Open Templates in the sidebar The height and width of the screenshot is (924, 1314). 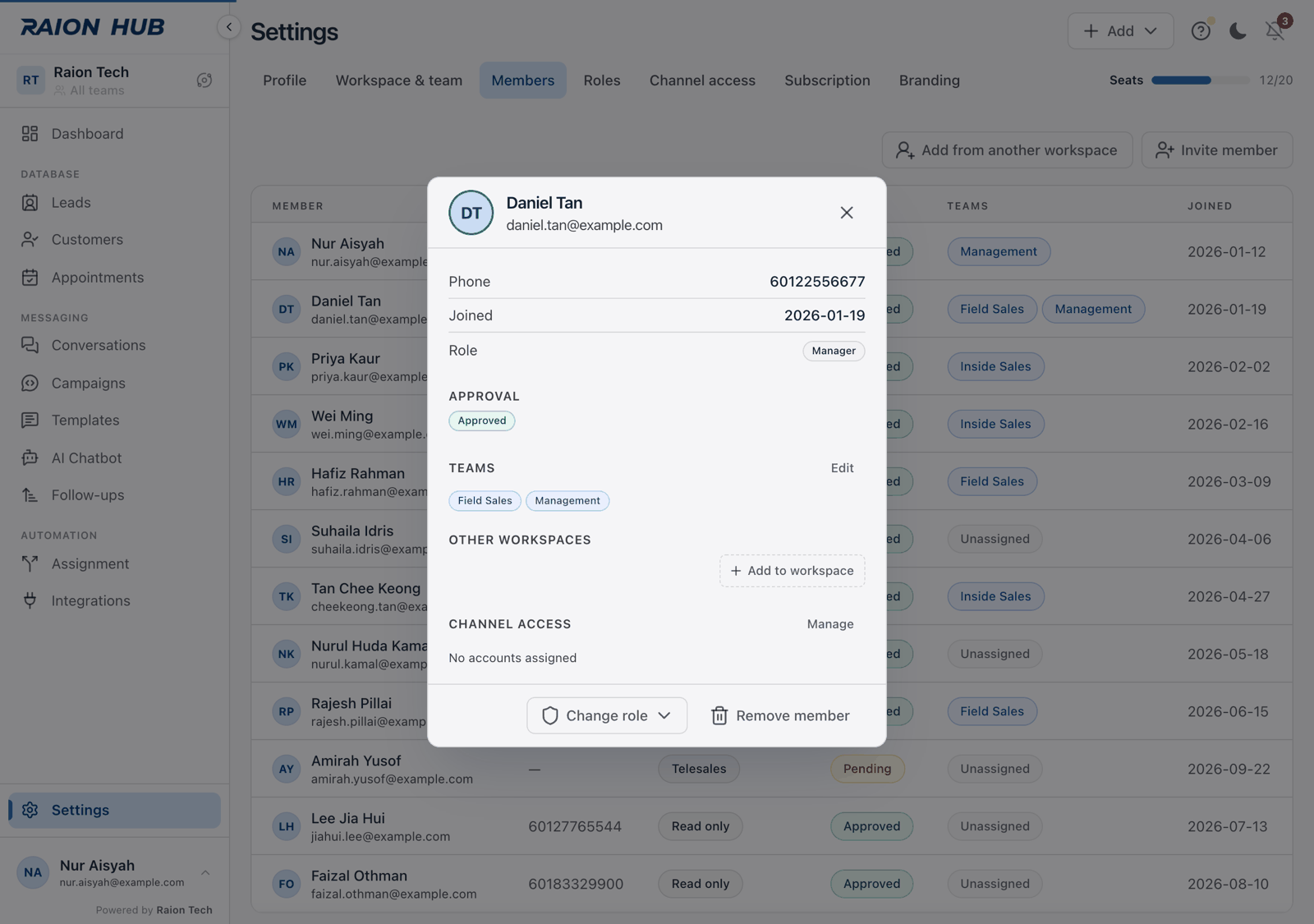pyautogui.click(x=115, y=421)
